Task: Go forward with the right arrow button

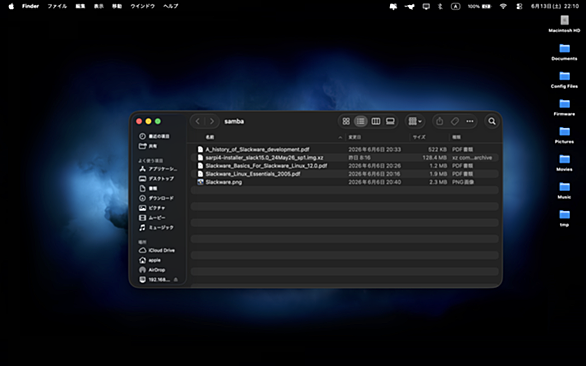Action: [212, 121]
